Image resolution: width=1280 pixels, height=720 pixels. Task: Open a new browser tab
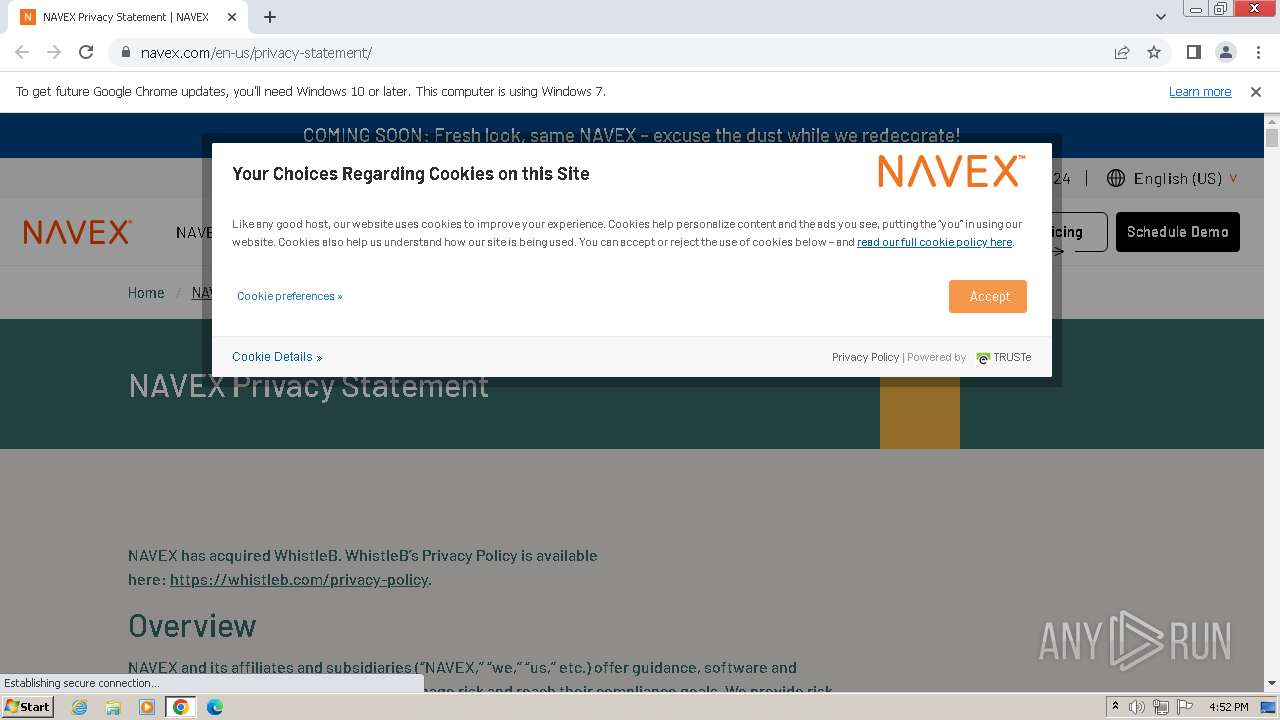point(270,17)
